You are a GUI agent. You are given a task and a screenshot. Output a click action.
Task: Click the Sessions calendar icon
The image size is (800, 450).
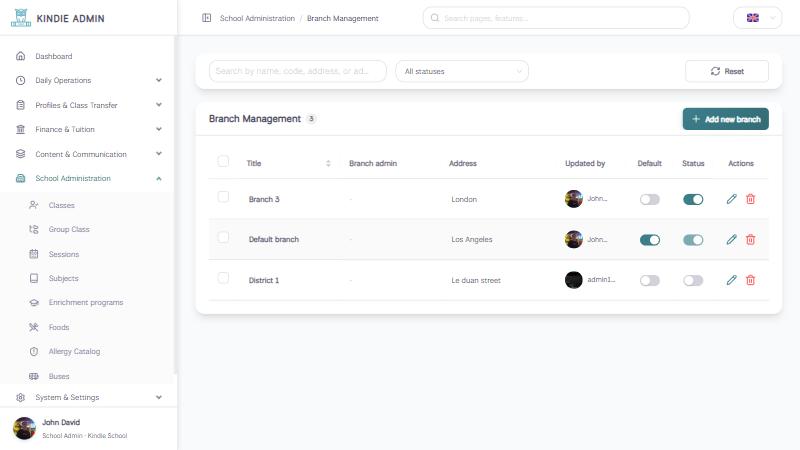34,254
